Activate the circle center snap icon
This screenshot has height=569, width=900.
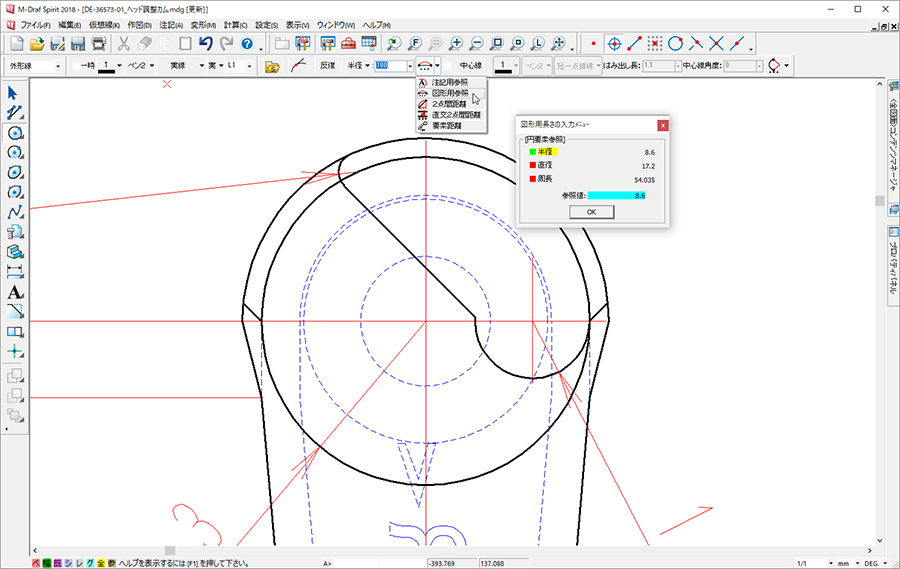coord(615,43)
